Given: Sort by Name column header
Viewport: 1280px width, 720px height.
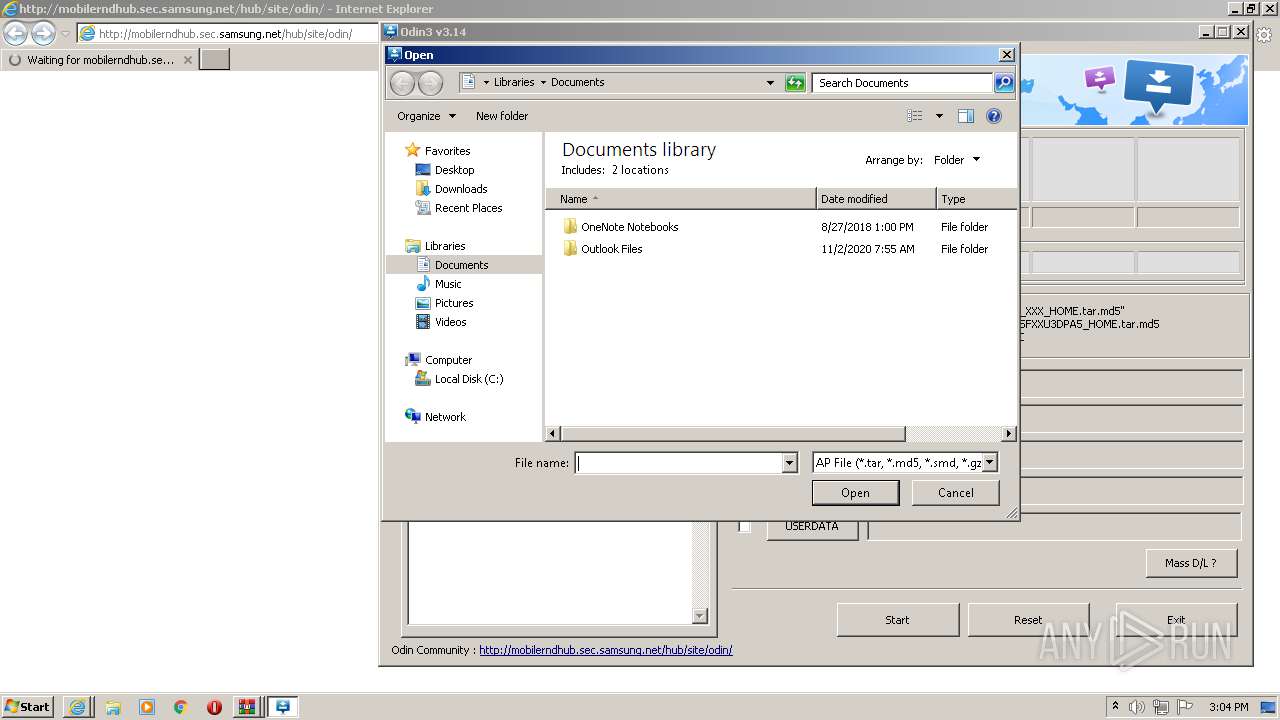Looking at the screenshot, I should click(680, 199).
